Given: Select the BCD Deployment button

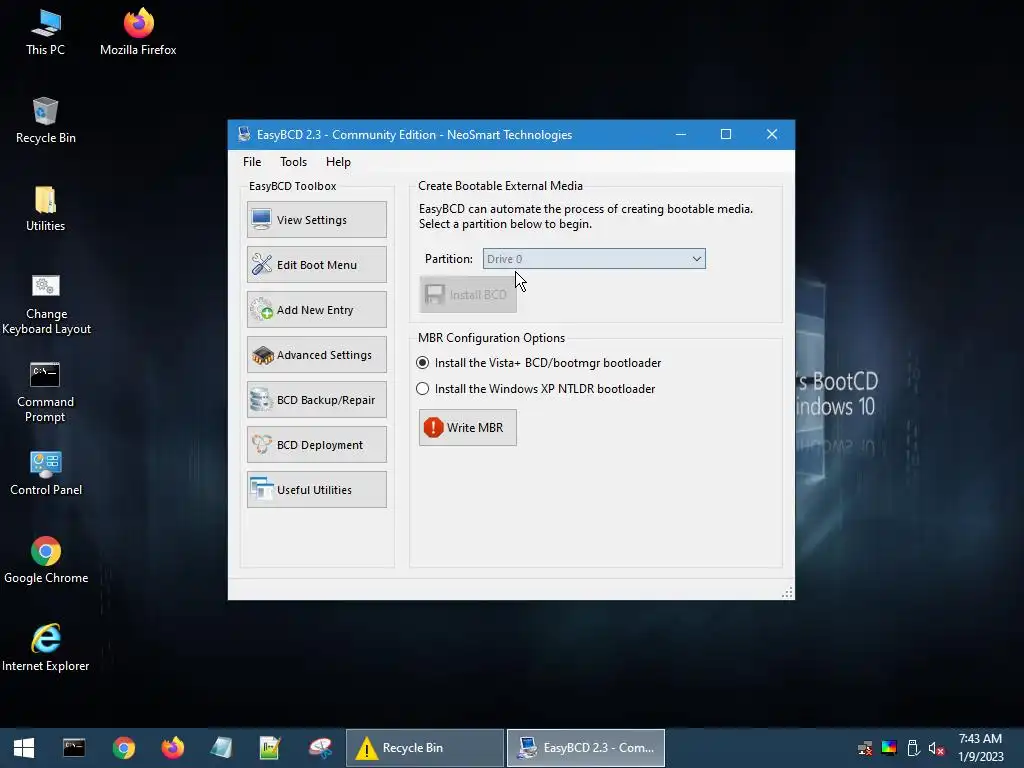Looking at the screenshot, I should (x=317, y=445).
